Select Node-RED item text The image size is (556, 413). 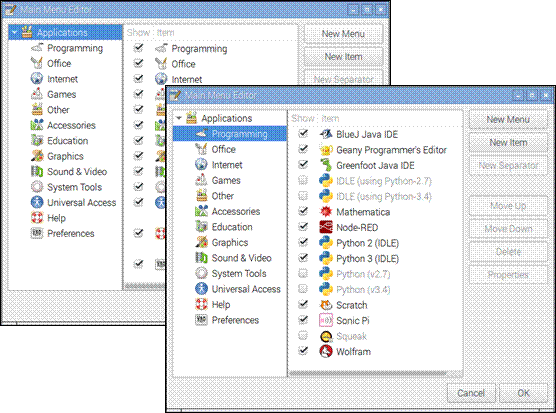[x=357, y=228]
